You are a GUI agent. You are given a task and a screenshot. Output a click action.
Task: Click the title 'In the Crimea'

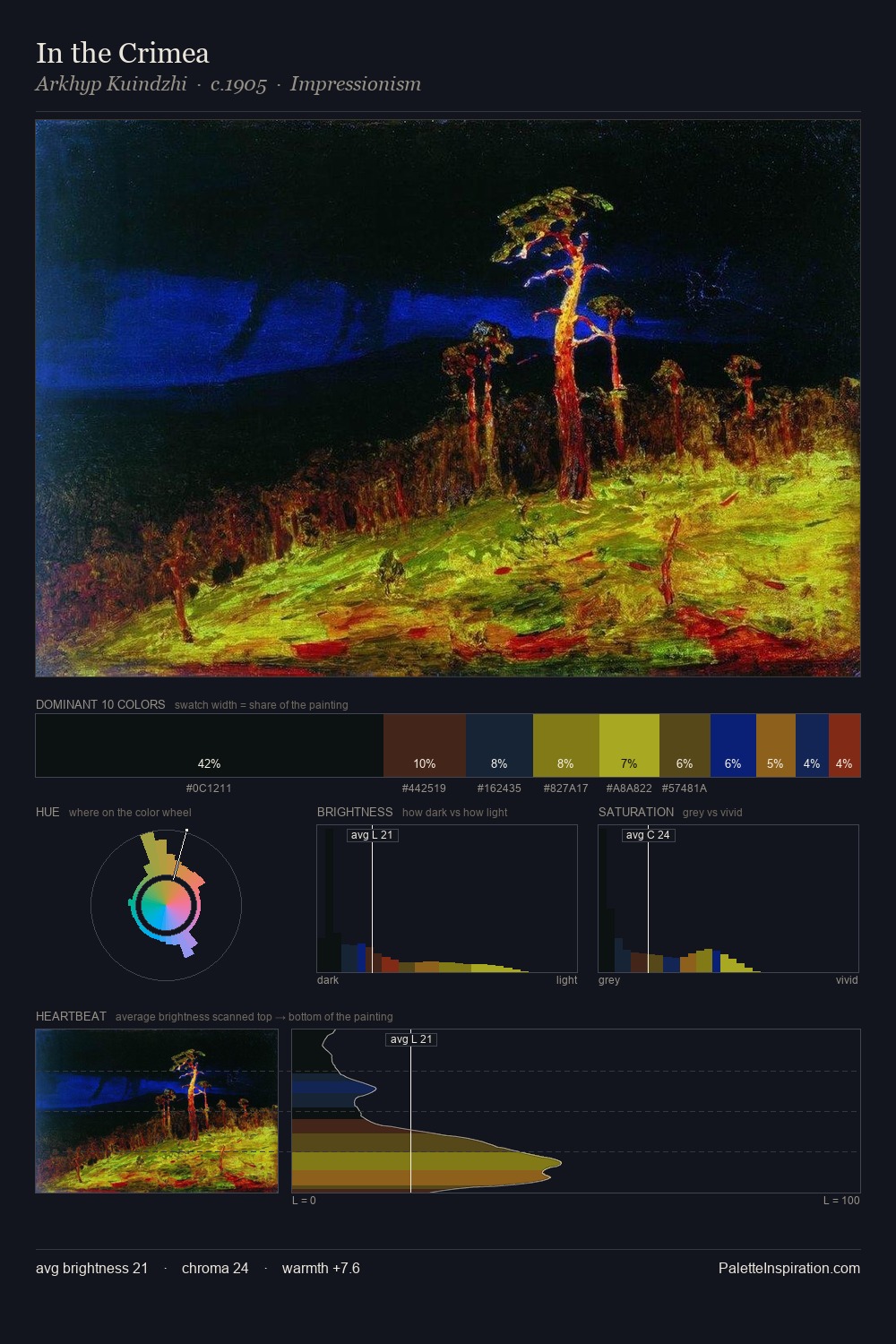(123, 53)
